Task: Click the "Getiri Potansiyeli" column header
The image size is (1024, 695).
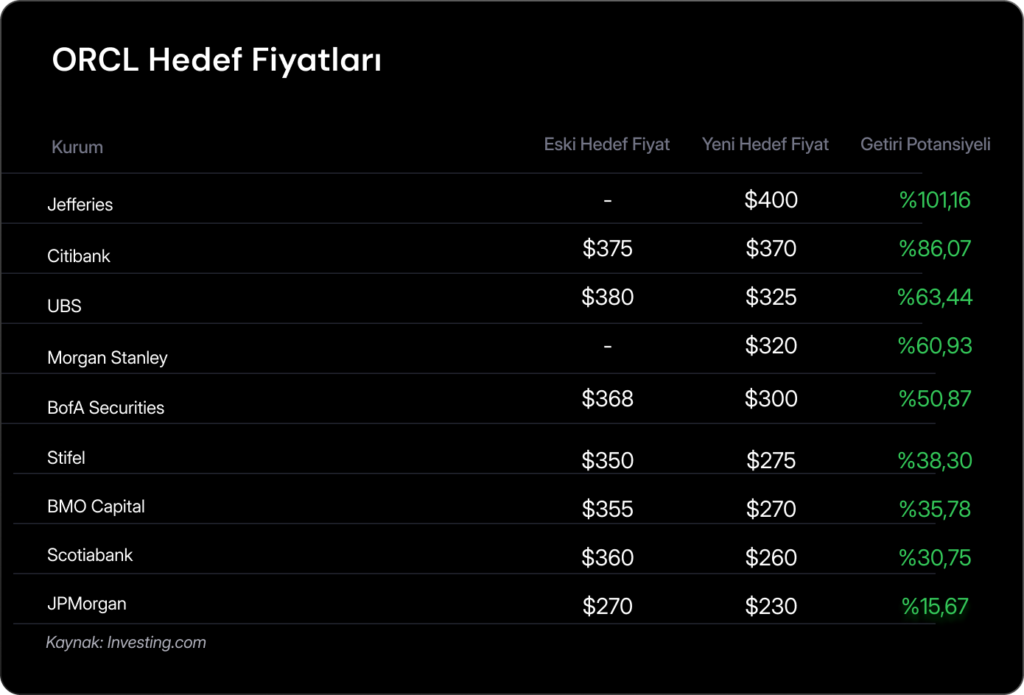Action: click(x=925, y=144)
